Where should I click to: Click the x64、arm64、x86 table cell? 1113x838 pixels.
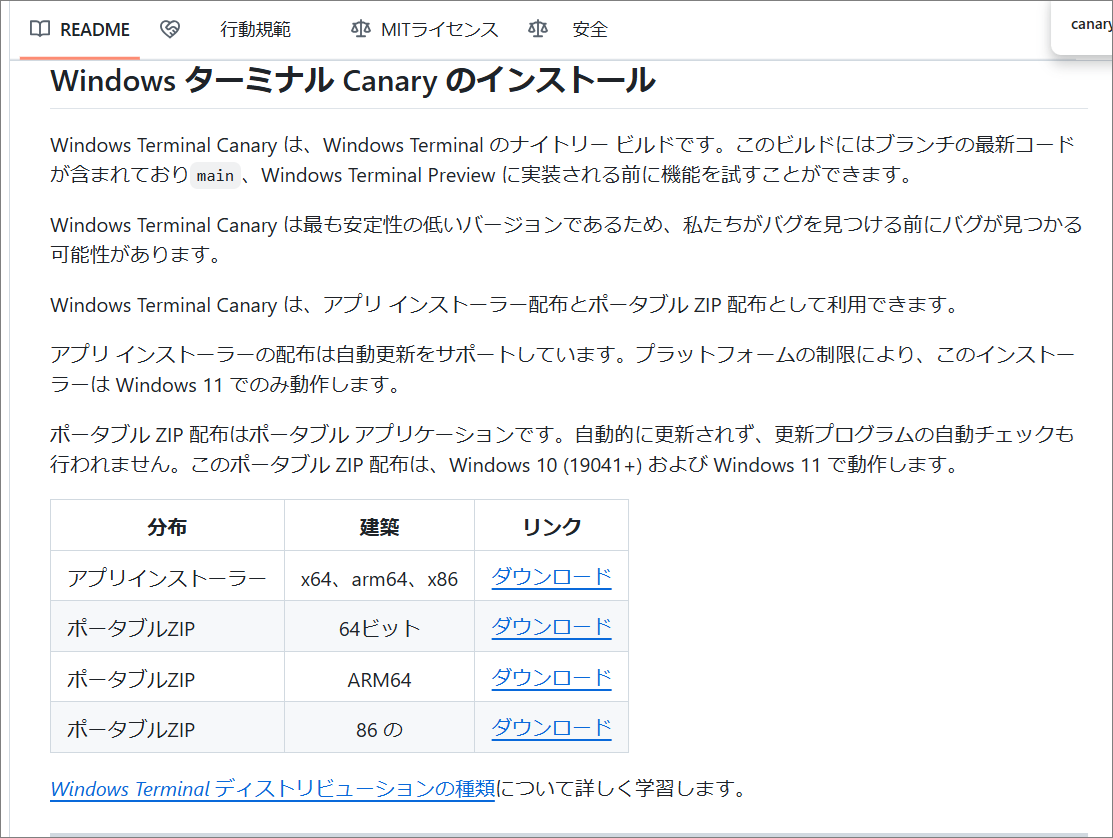click(x=379, y=577)
